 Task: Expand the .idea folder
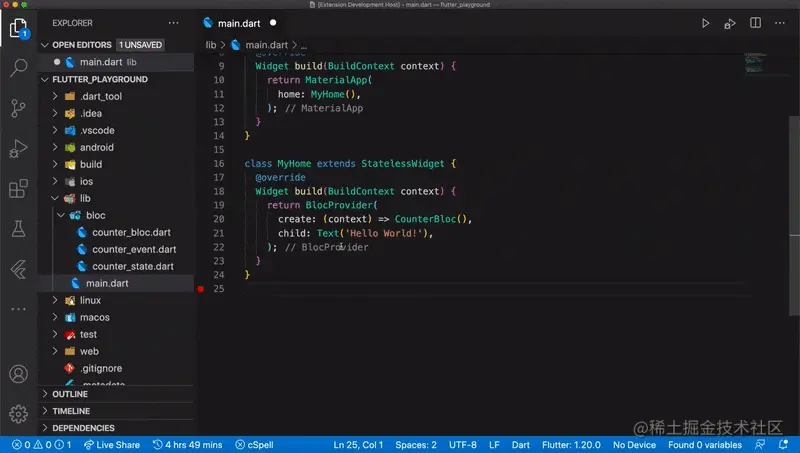[x=116, y=113]
